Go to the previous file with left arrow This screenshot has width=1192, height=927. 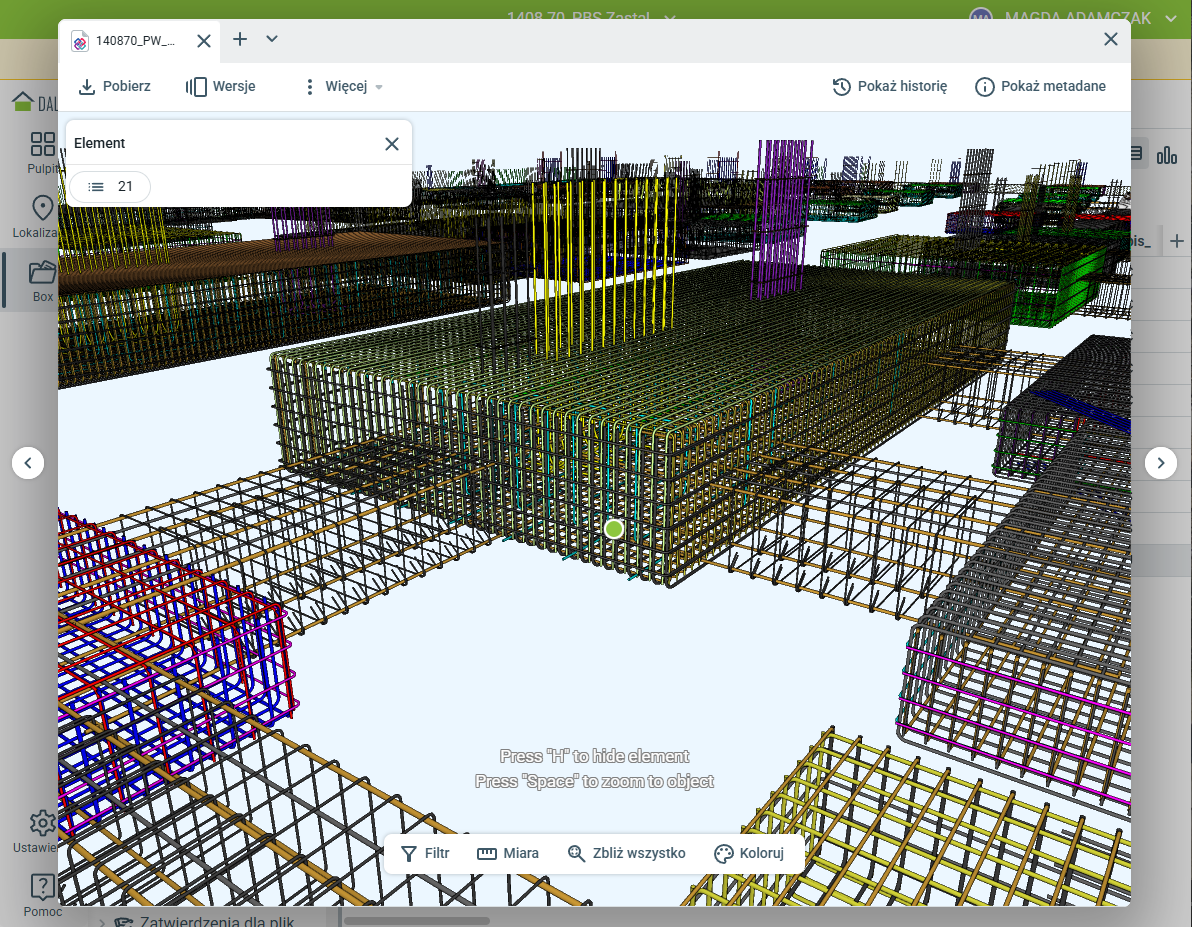coord(28,463)
